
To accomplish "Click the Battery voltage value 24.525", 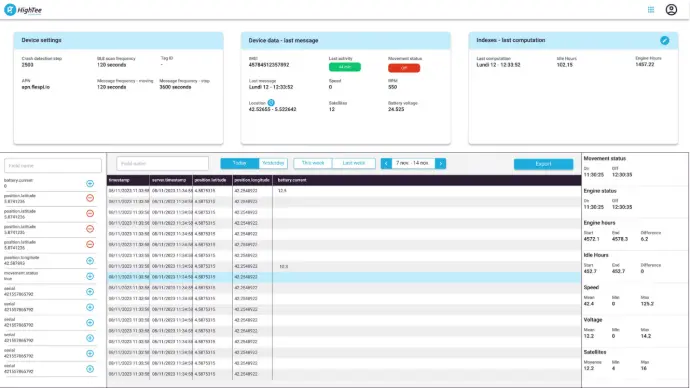I will point(396,109).
